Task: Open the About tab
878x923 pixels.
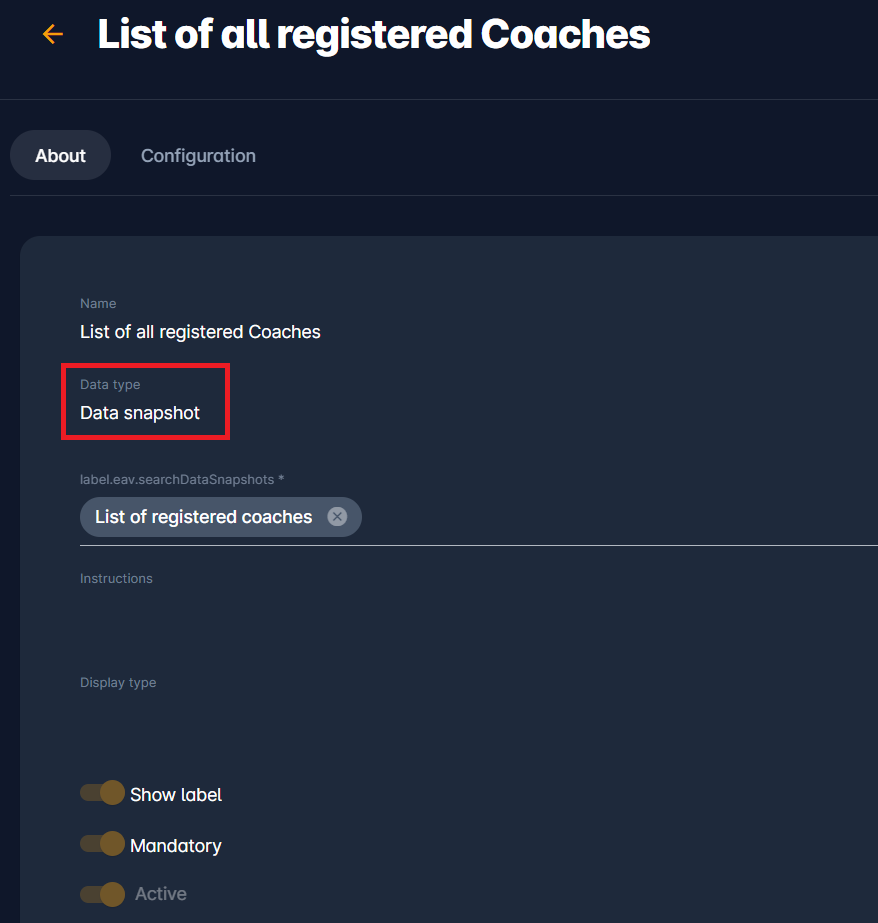Action: pos(60,156)
